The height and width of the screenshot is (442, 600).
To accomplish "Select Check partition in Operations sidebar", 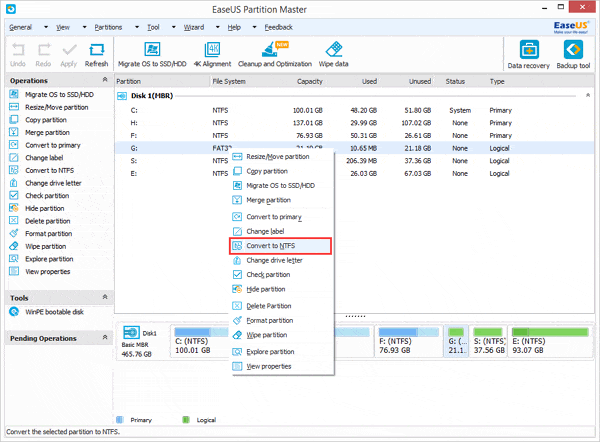I will (47, 196).
